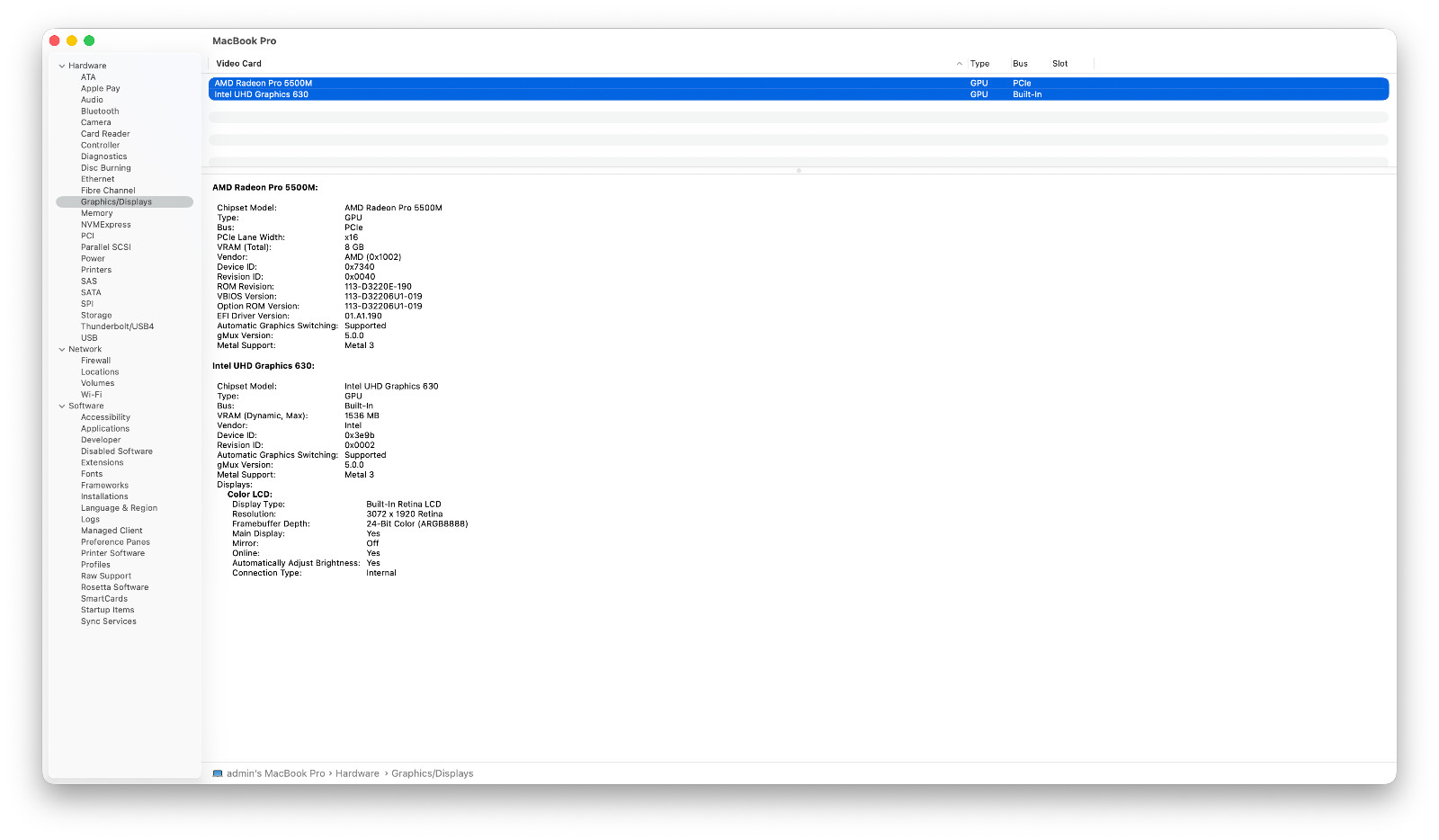
Task: Select Storage in the sidebar
Action: [96, 316]
